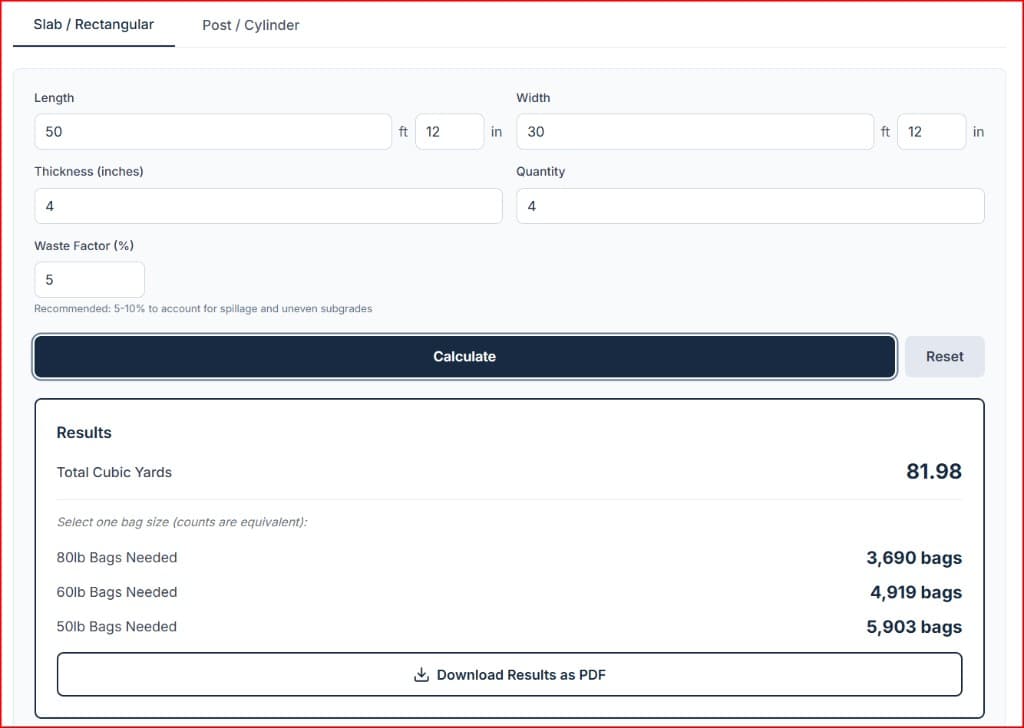This screenshot has height=728, width=1024.
Task: Click the Length feet input showing 50
Action: coord(213,132)
